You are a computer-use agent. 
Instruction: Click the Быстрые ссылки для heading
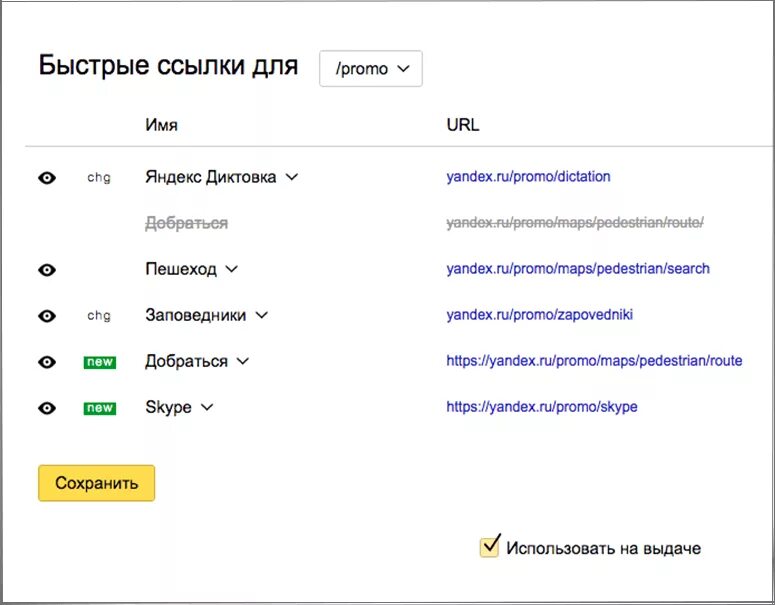pos(169,66)
